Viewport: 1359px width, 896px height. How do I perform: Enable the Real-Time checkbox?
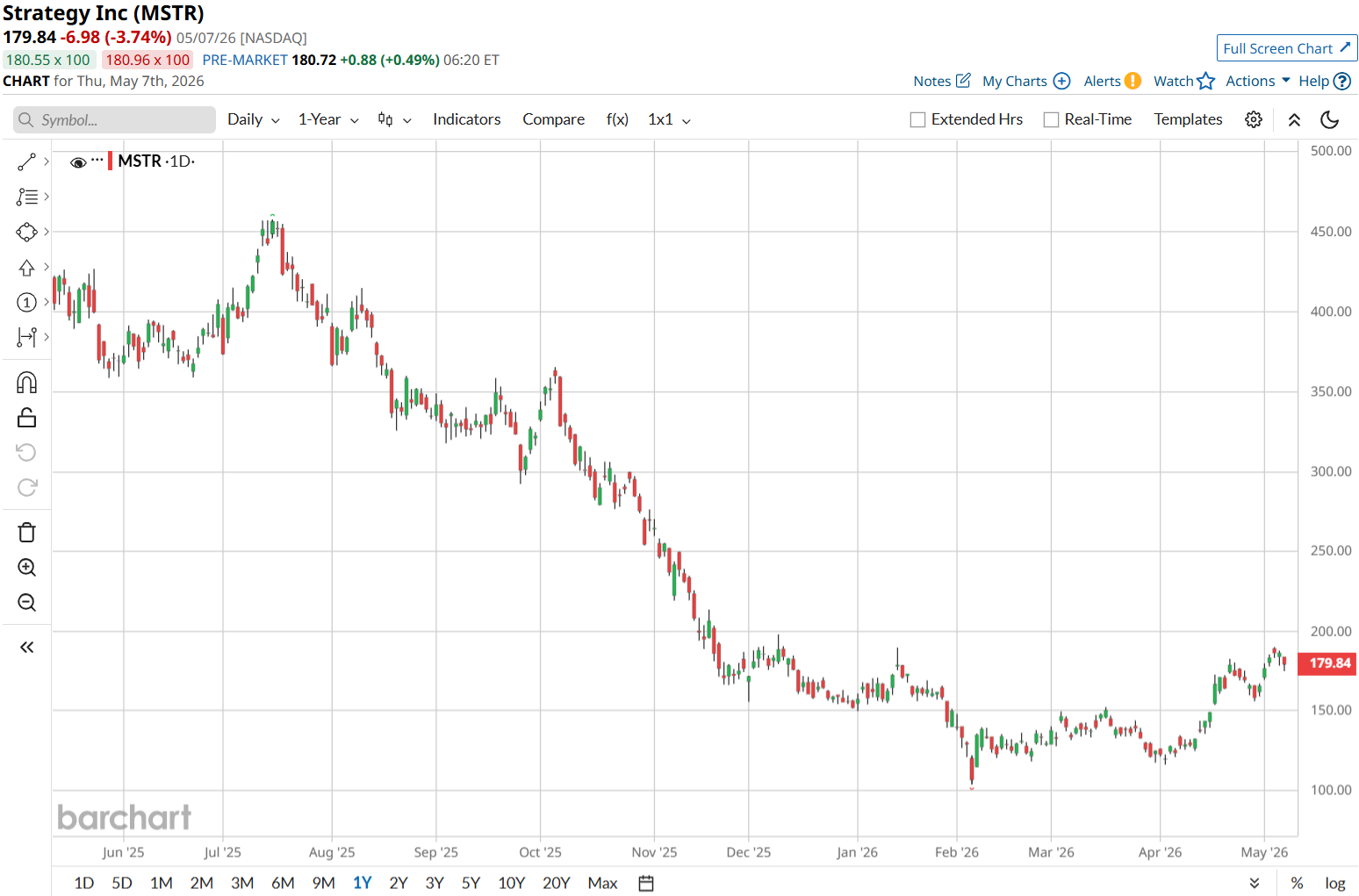pos(1051,119)
